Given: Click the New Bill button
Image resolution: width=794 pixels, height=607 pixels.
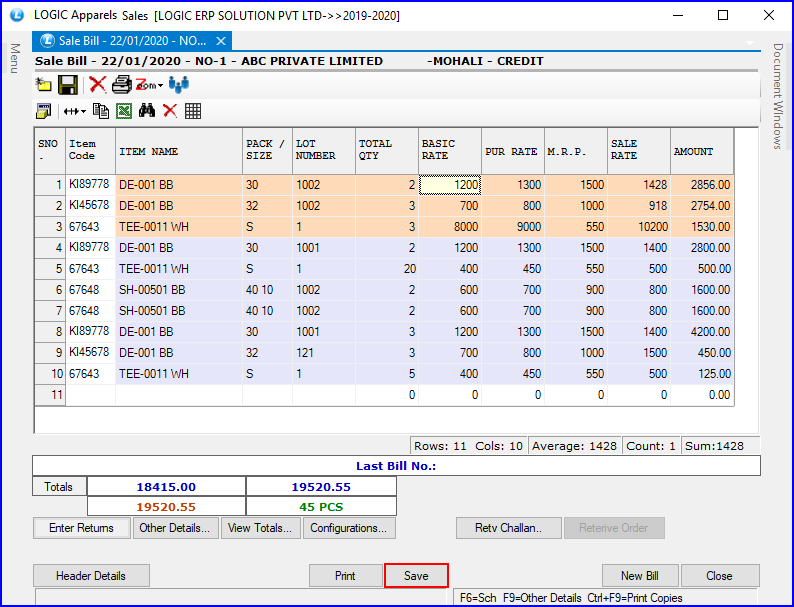Looking at the screenshot, I should pyautogui.click(x=640, y=576).
